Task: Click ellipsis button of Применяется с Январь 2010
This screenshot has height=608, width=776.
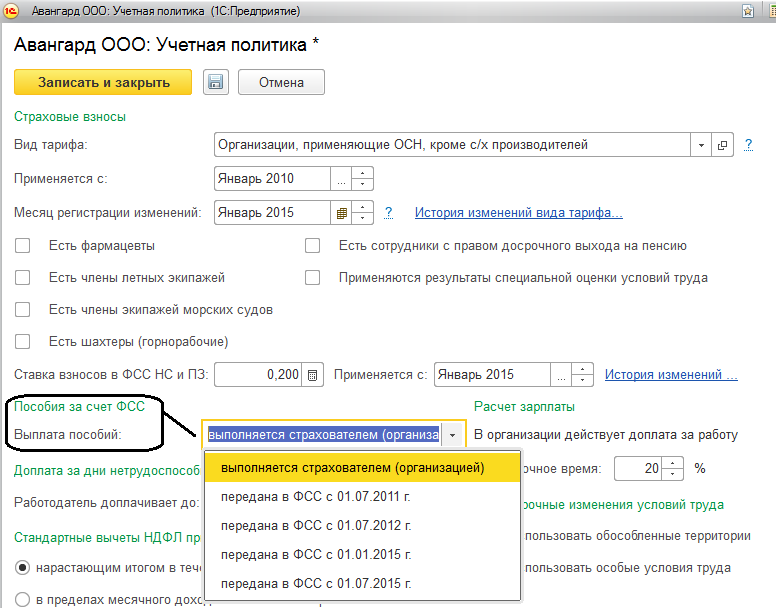Action: [341, 179]
